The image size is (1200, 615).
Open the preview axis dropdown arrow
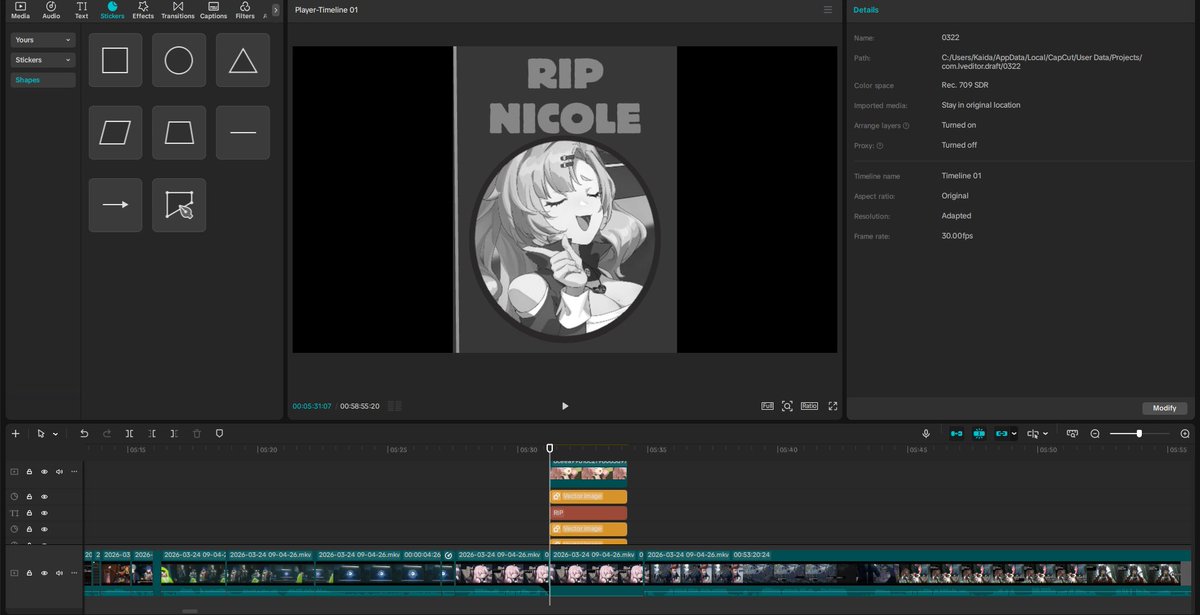[x=1046, y=434]
